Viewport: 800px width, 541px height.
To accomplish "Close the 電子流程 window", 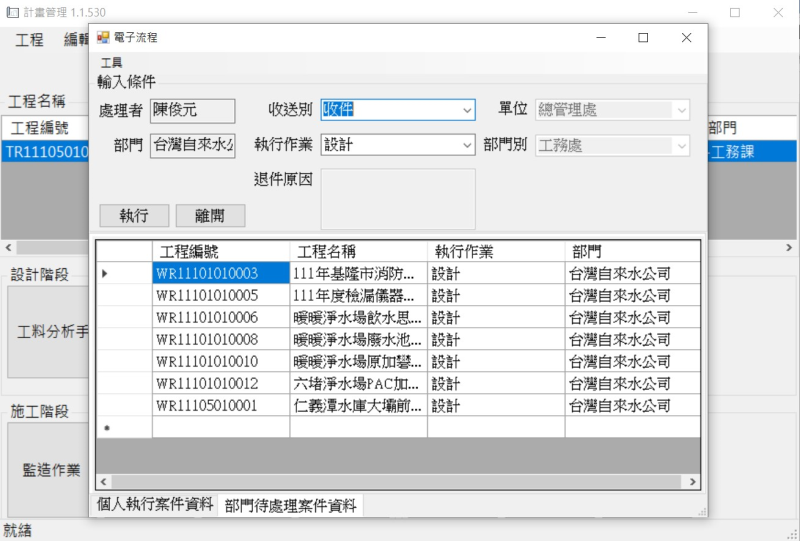I will [x=686, y=38].
